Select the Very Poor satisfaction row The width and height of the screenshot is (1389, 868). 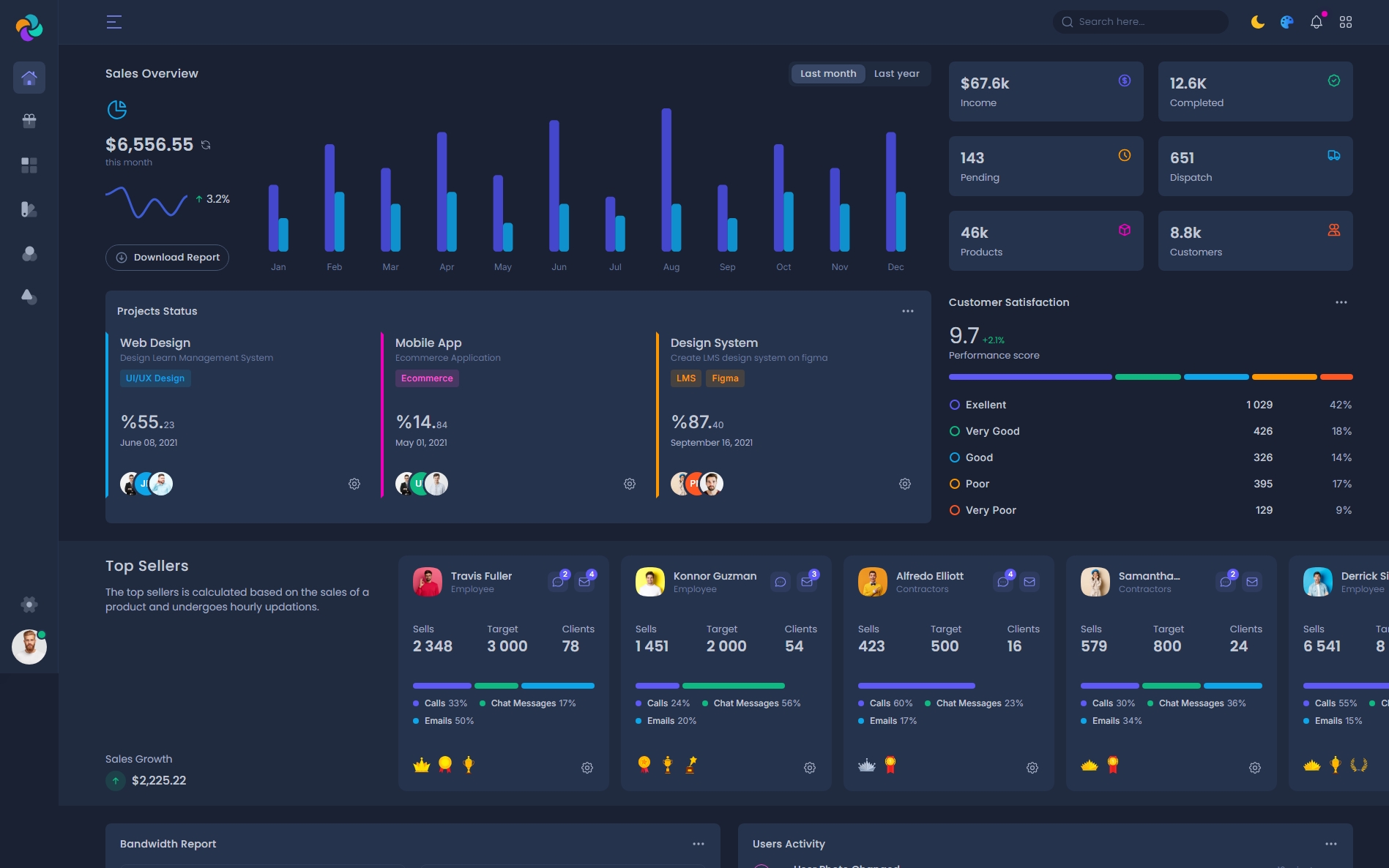tap(1150, 510)
